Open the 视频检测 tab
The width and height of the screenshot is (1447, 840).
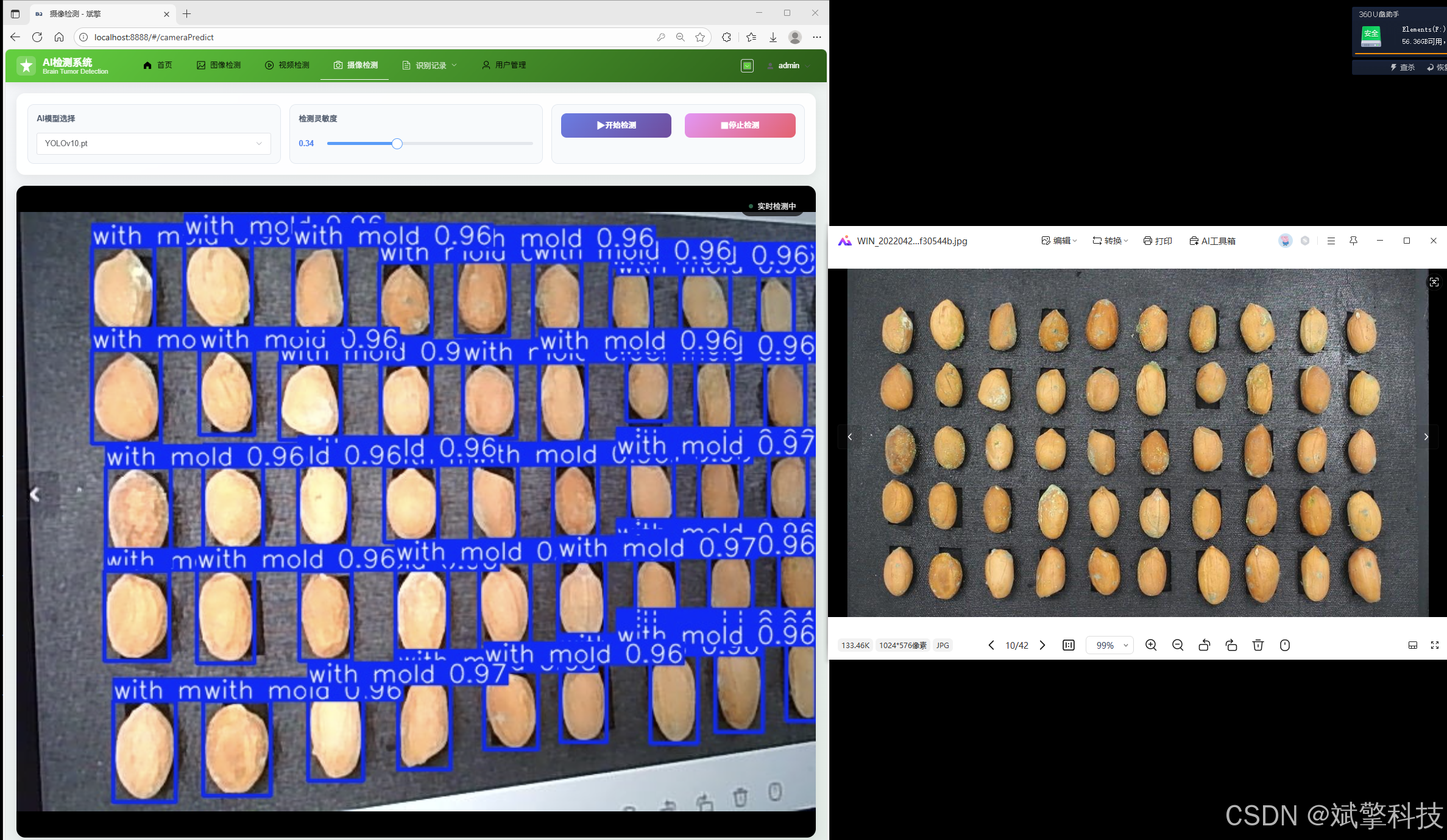287,65
